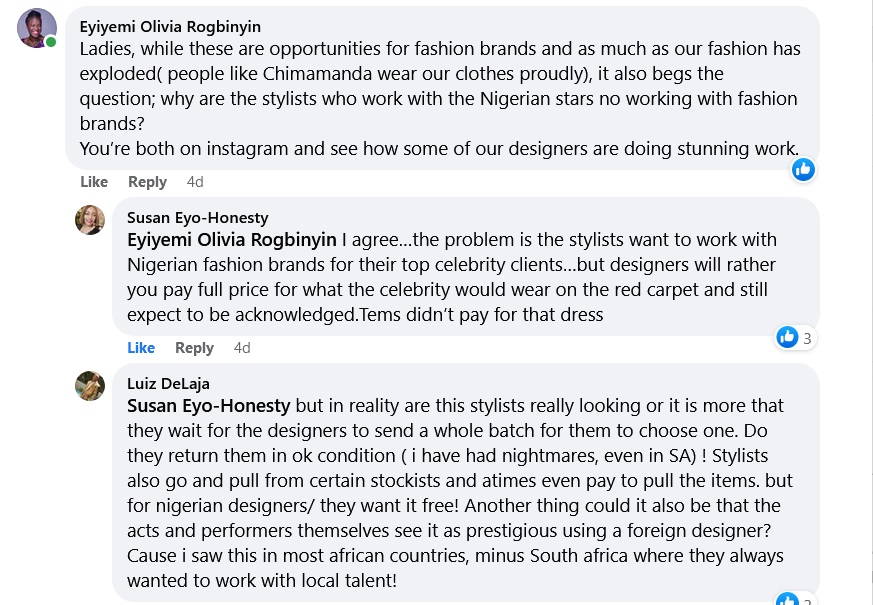Image resolution: width=873 pixels, height=605 pixels.
Task: Open Susan Eyo-Honesty's profile picture
Action: tap(90, 220)
